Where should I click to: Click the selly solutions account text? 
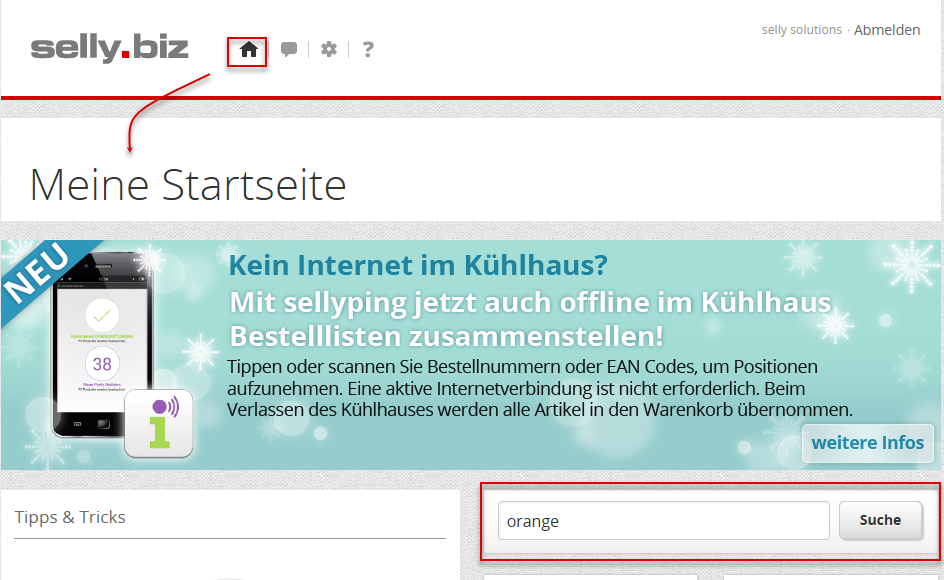pos(801,30)
